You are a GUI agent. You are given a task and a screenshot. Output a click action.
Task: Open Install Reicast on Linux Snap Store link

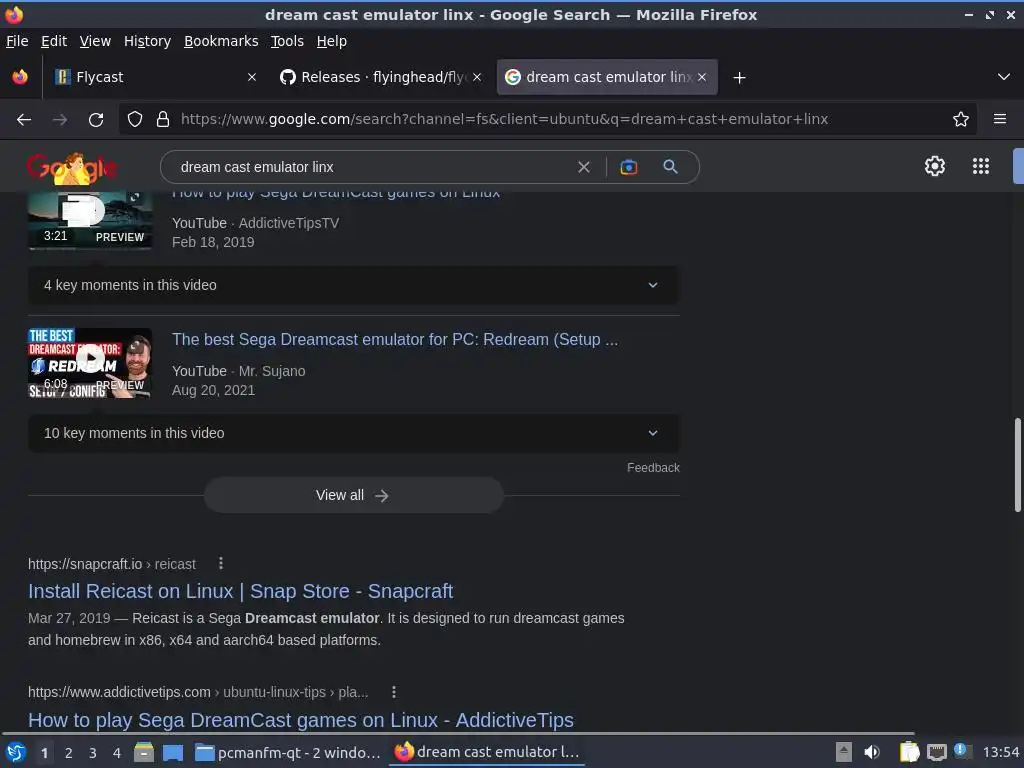coord(240,591)
